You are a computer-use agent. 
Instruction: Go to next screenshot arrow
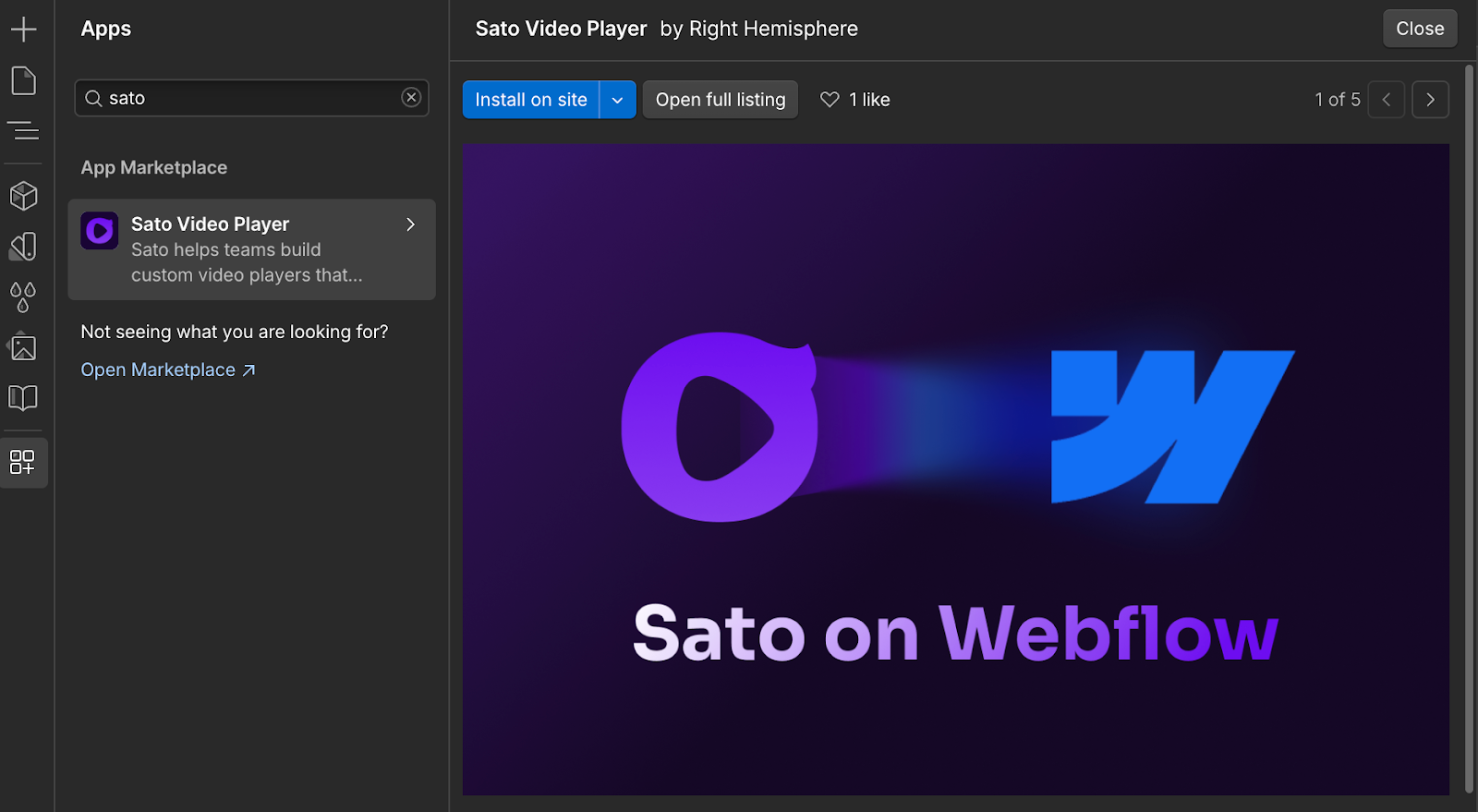pos(1430,100)
